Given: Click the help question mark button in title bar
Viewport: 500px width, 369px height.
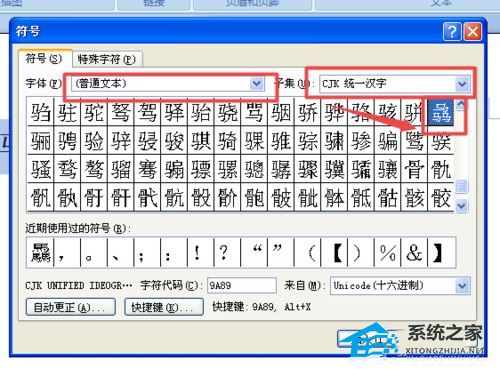Looking at the screenshot, I should [x=452, y=32].
